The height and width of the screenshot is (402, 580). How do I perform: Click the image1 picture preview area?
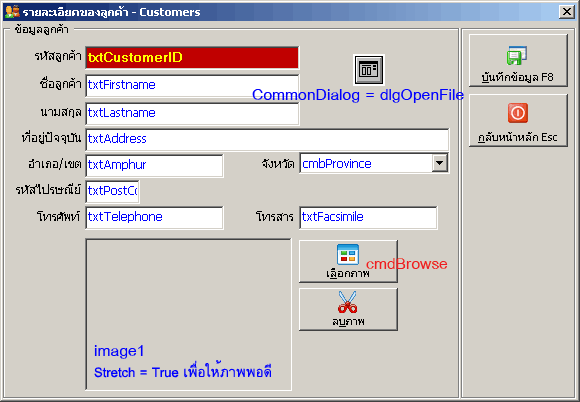point(189,314)
